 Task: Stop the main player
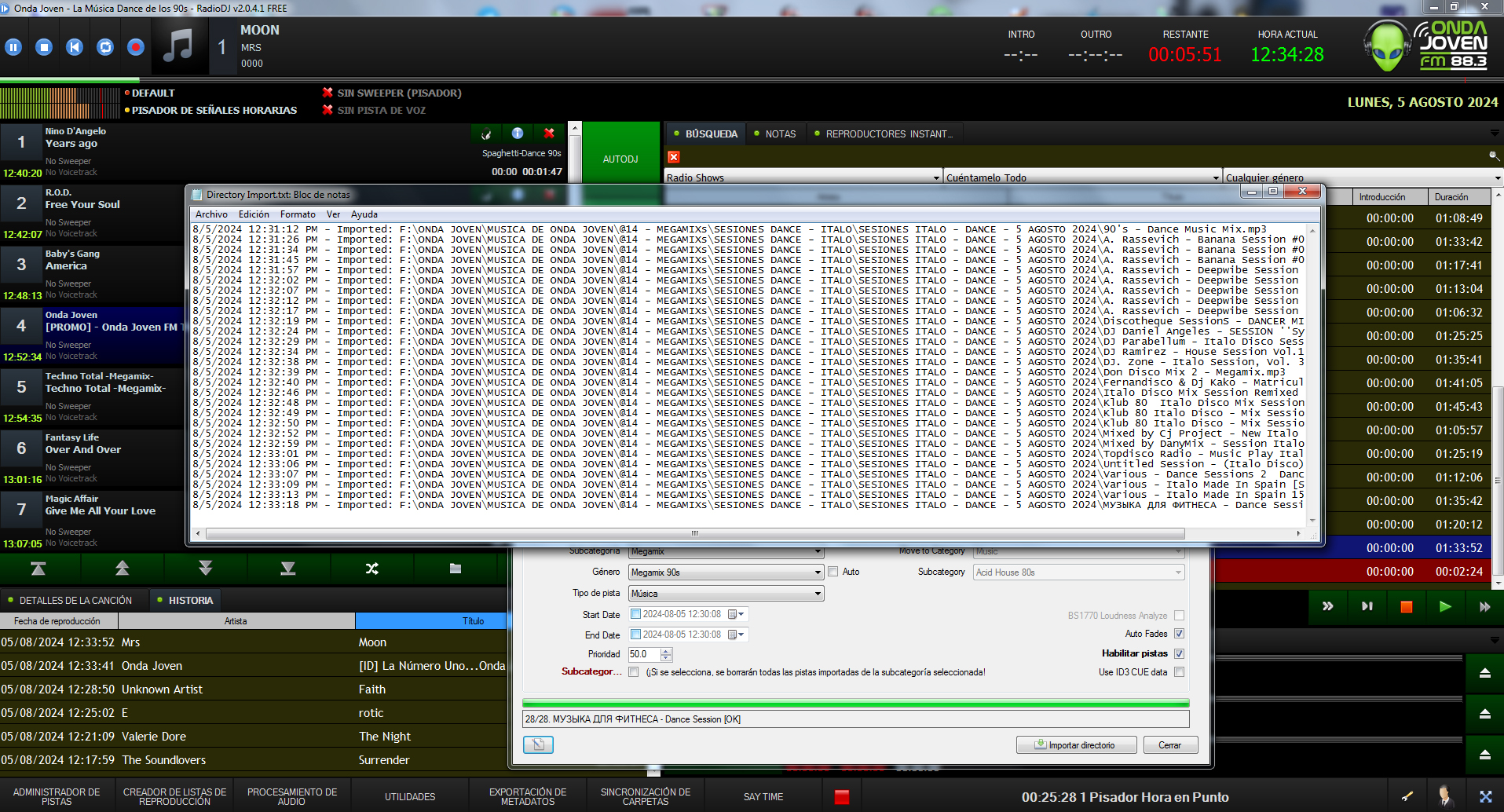pyautogui.click(x=44, y=47)
